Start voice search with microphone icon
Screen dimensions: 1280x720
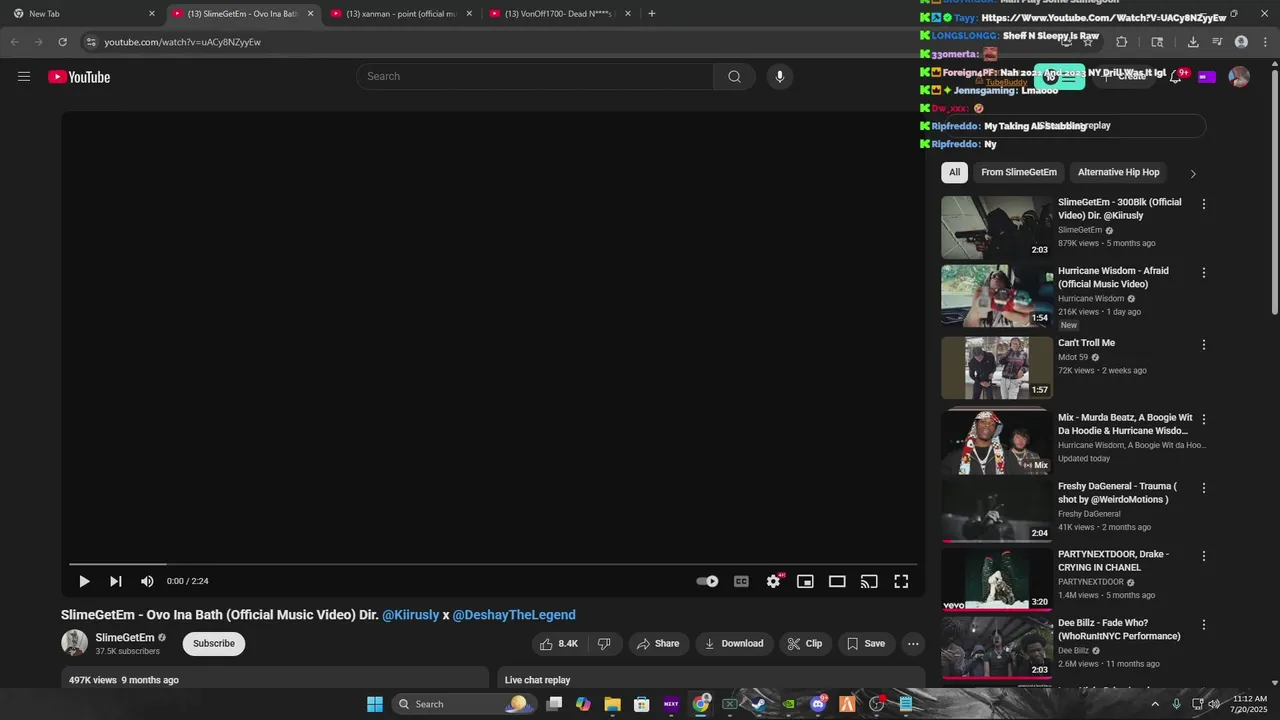(x=780, y=76)
